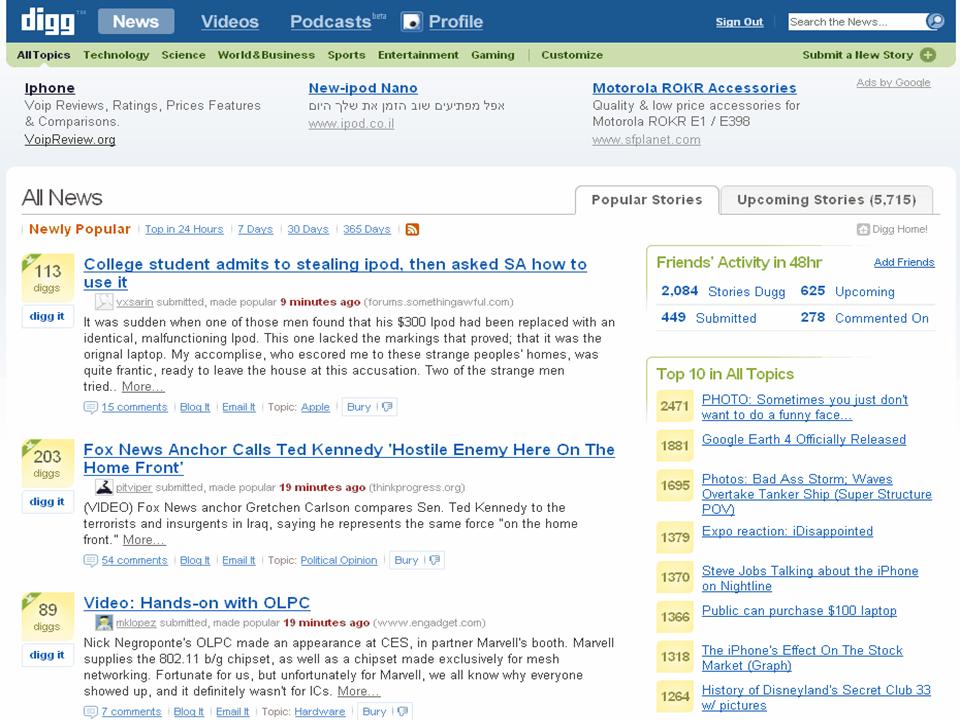Open Public can purchase $100 laptop
Viewport: 960px width, 720px height.
799,611
